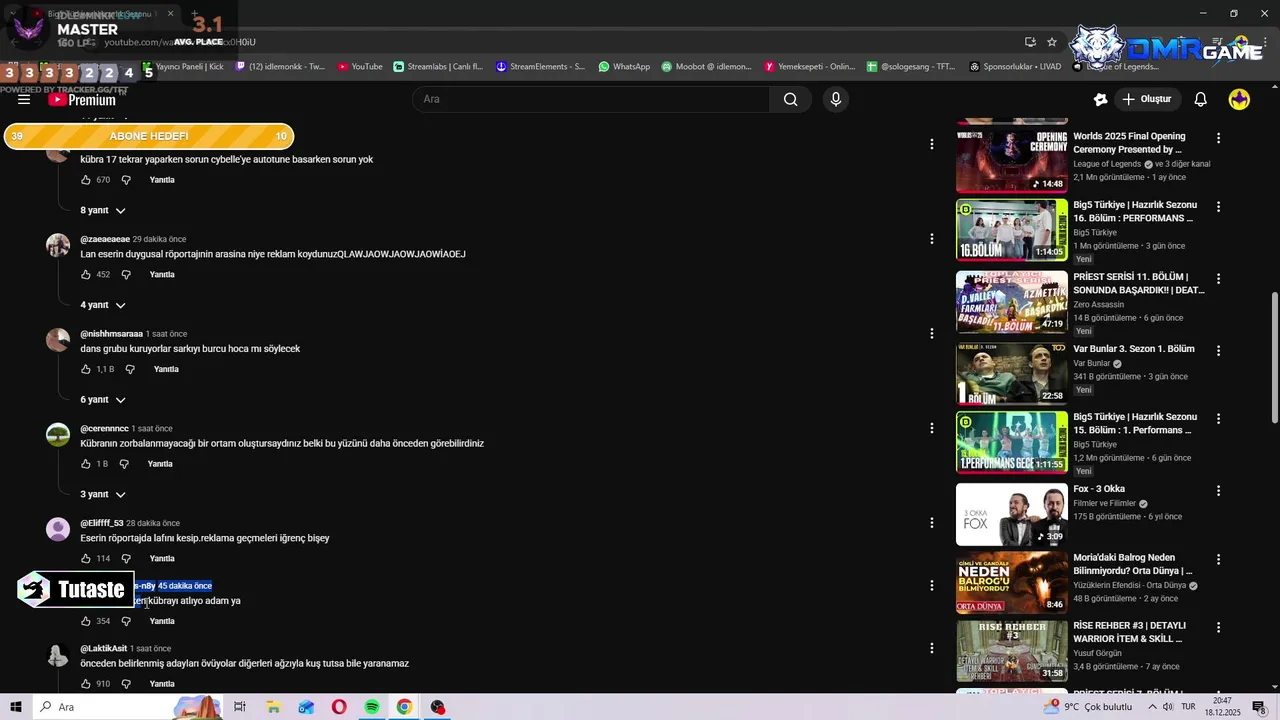This screenshot has width=1280, height=720.
Task: Like the comment by @Eliffff_53
Action: 86,558
